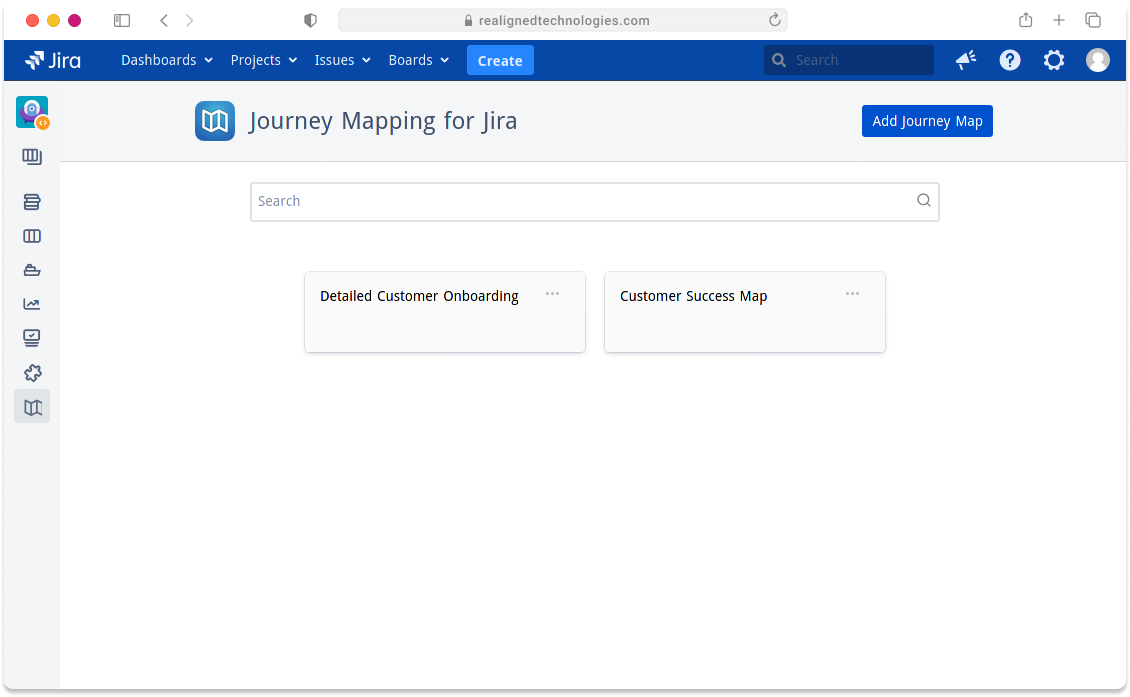
Task: Click the Add Journey Map button
Action: 927,121
